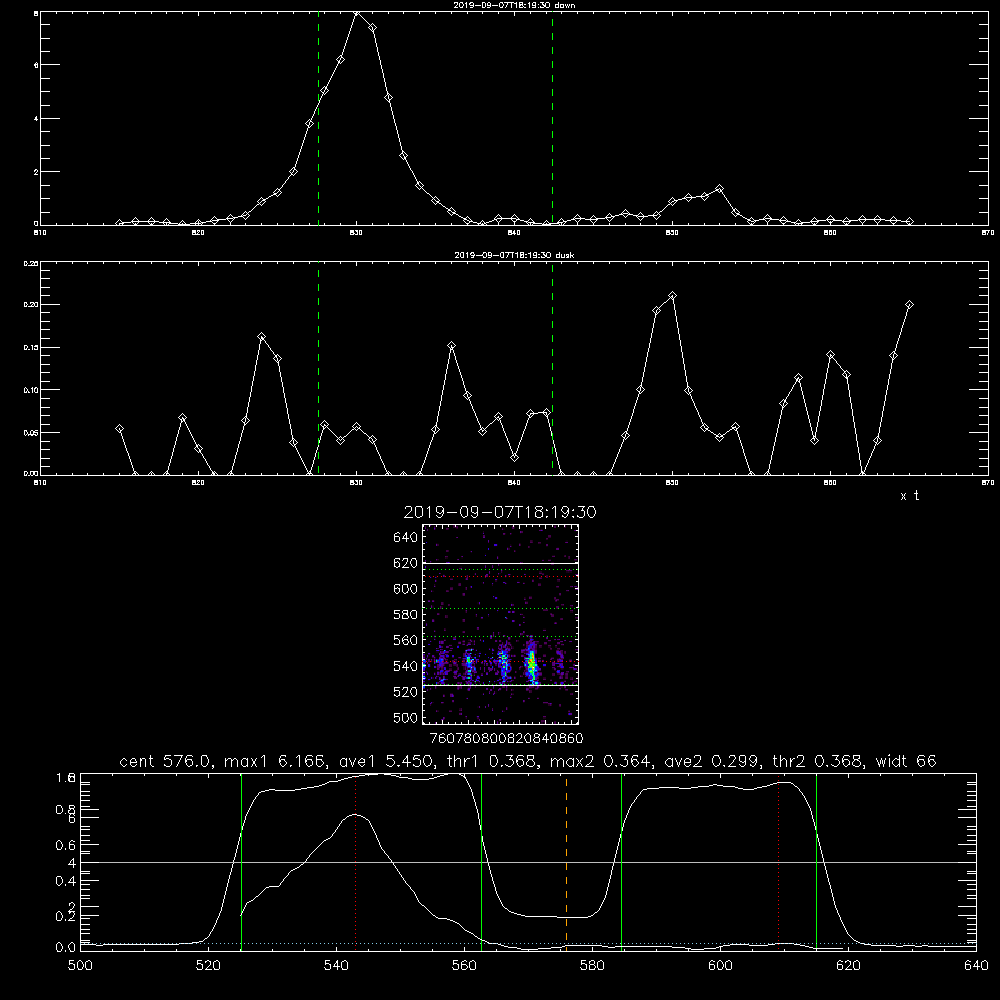The width and height of the screenshot is (1000, 1000).
Task: Click the '640' x-axis label of the bottom plot
Action: pyautogui.click(x=976, y=966)
